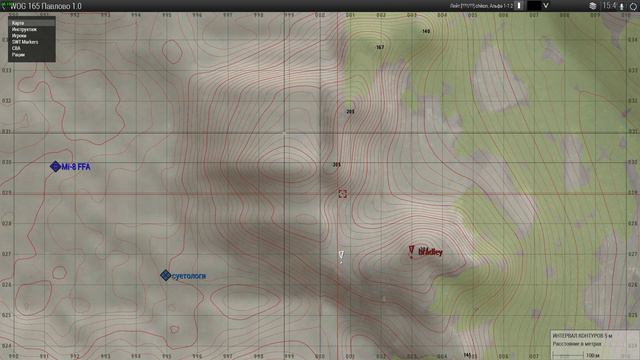This screenshot has width=640, height=360.
Task: Click the Mi-8 FFA marker label
Action: [76, 167]
